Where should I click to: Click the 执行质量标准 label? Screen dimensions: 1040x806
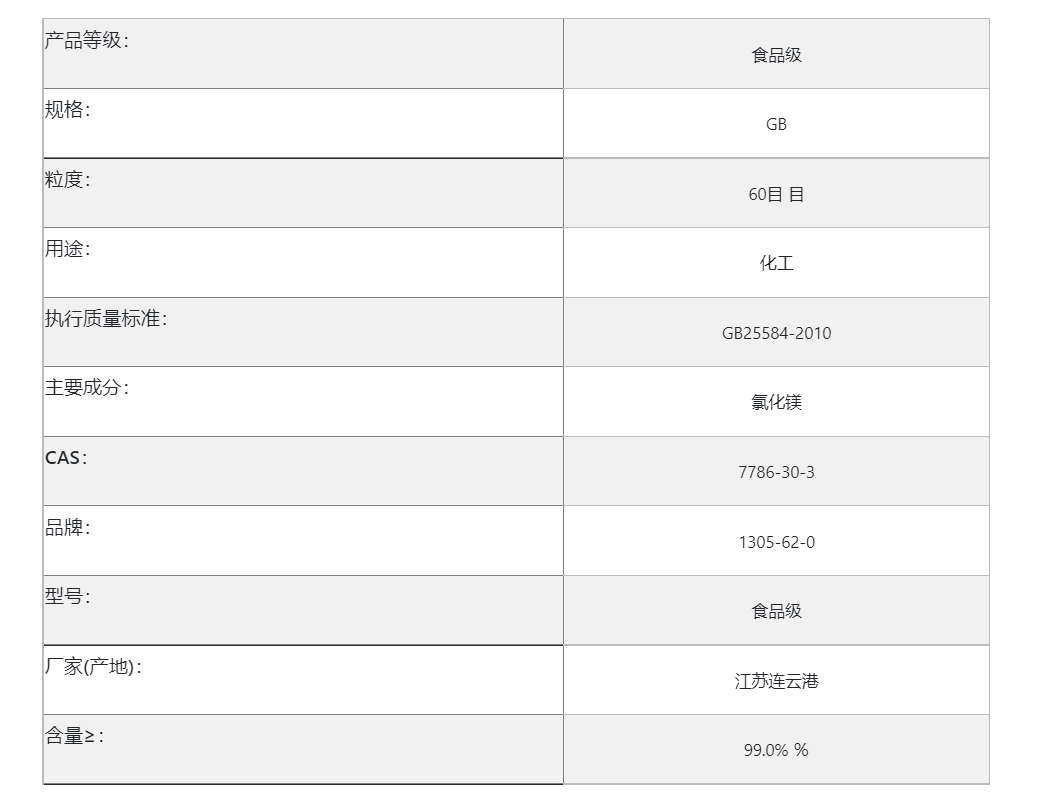106,319
